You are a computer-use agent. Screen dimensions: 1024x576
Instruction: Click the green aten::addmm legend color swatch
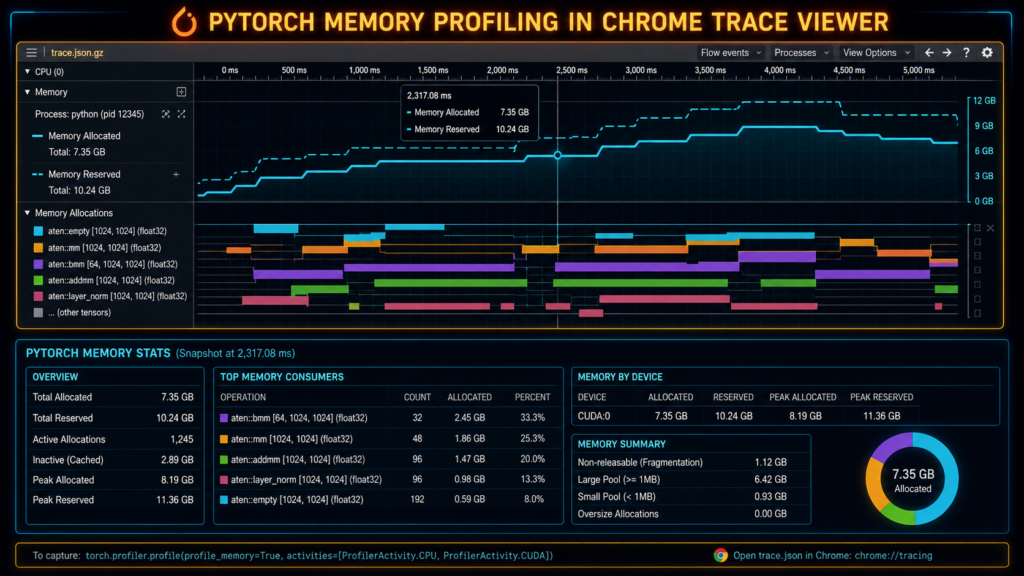[x=38, y=280]
